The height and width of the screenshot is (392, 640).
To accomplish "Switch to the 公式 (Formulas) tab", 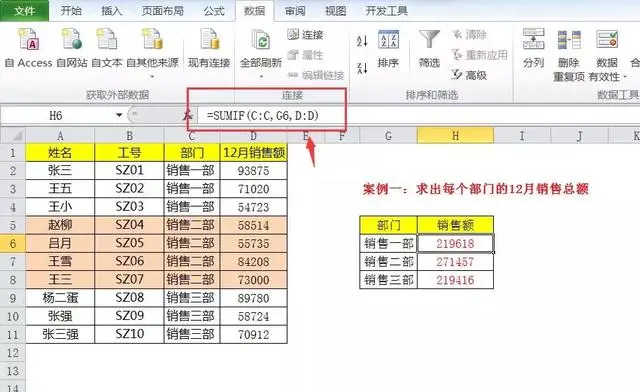I will click(x=214, y=11).
